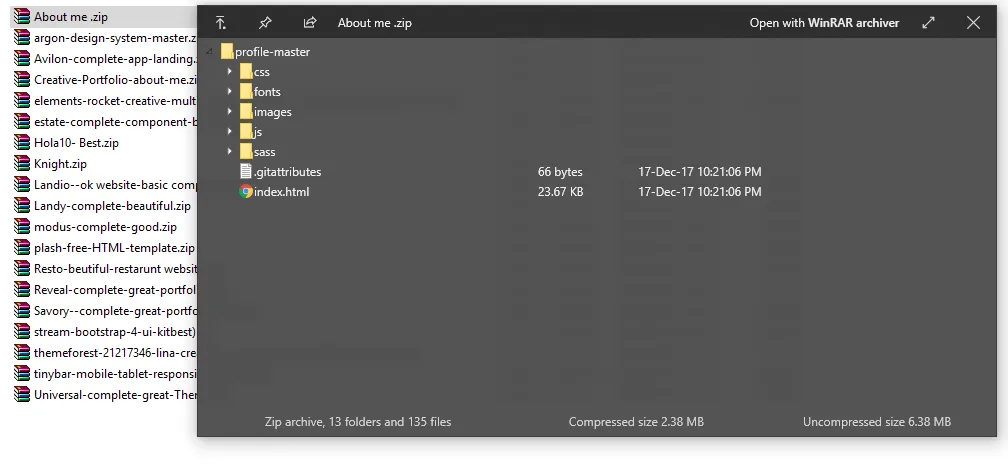The image size is (1008, 469).
Task: Click archive icon of modus-complete-good.zip
Action: click(x=22, y=226)
